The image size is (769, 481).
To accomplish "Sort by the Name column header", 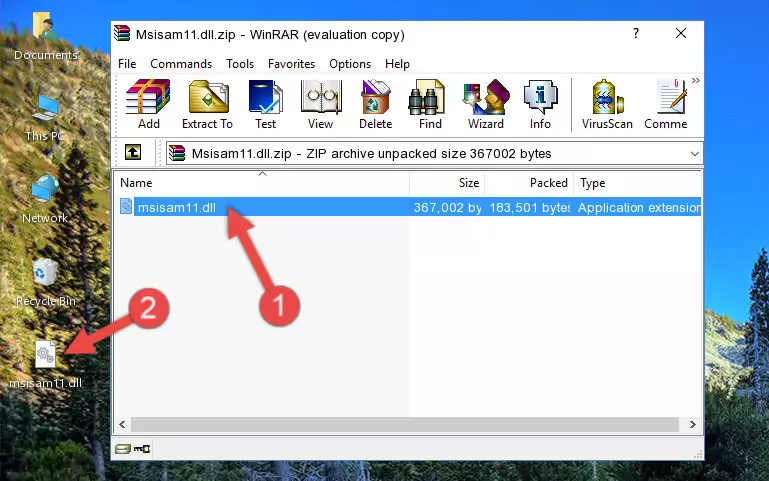I will (x=262, y=183).
